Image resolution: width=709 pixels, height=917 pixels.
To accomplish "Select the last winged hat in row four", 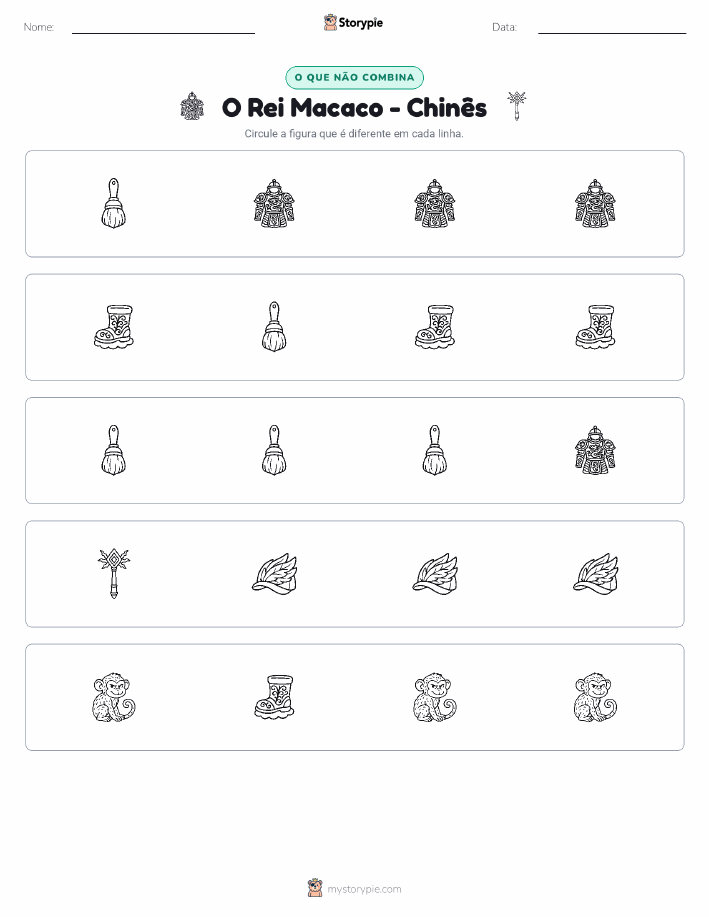I will tap(595, 573).
